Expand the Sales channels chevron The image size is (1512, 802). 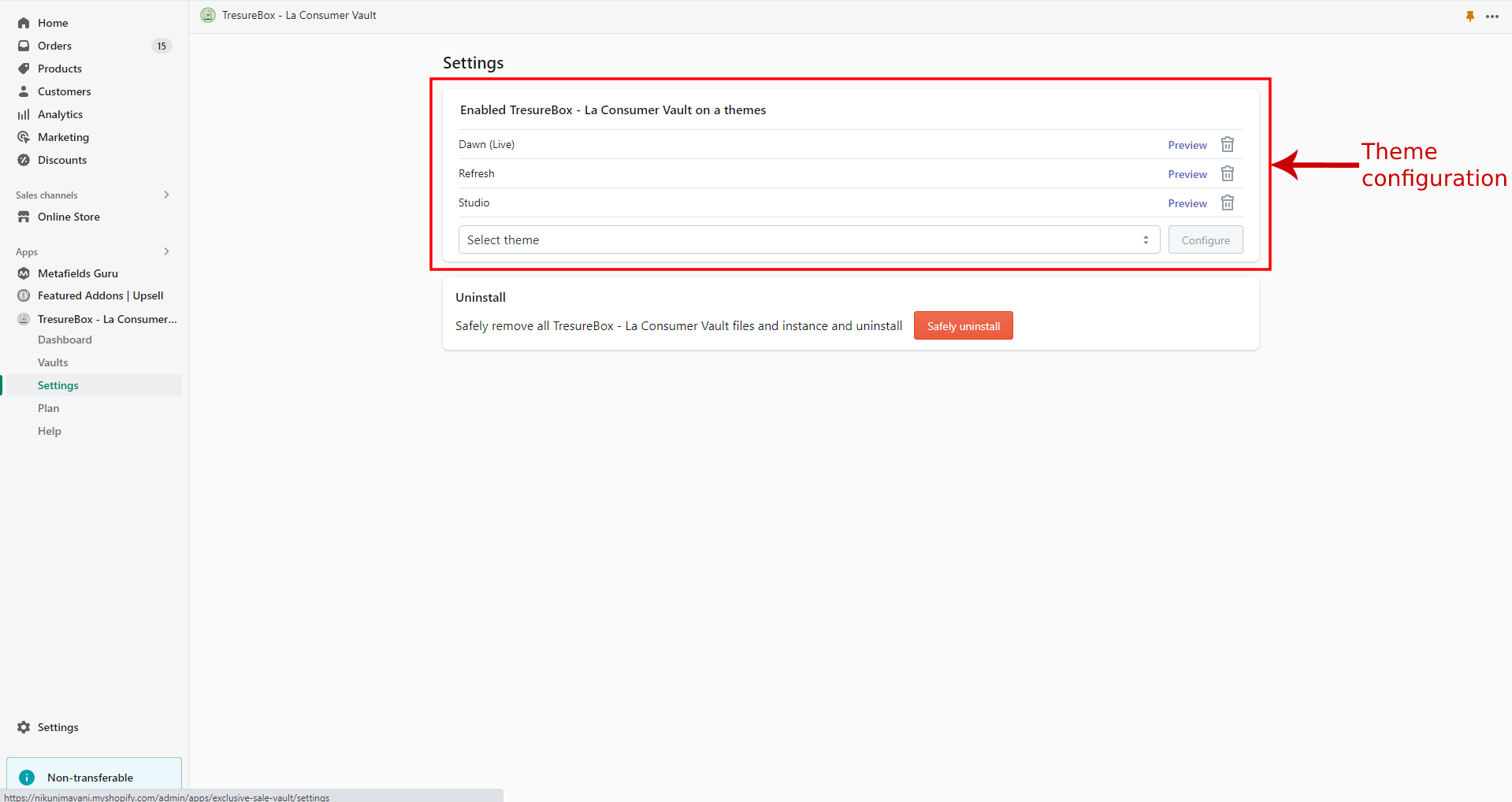coord(166,195)
